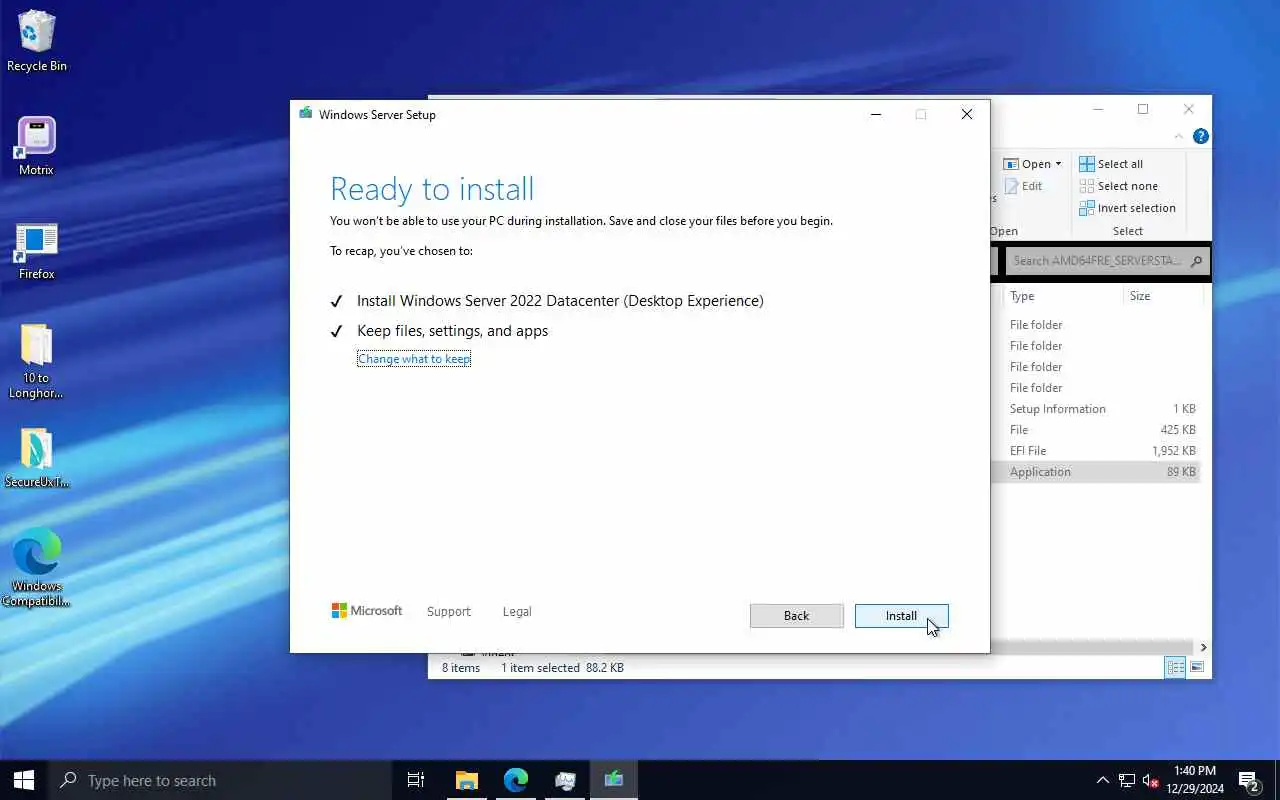Open the Change what to keep link
This screenshot has height=800, width=1280.
[414, 359]
